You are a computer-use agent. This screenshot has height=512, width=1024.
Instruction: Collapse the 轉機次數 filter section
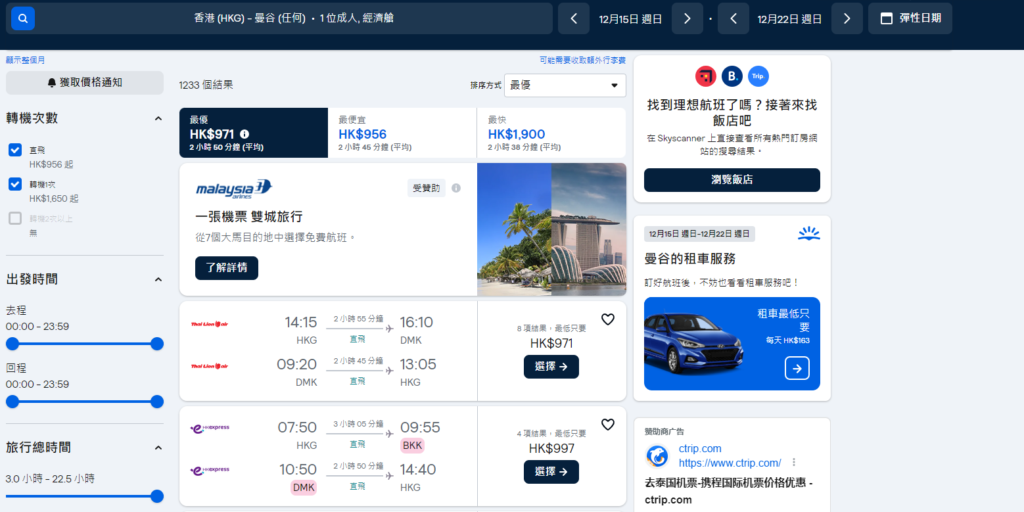coord(157,118)
